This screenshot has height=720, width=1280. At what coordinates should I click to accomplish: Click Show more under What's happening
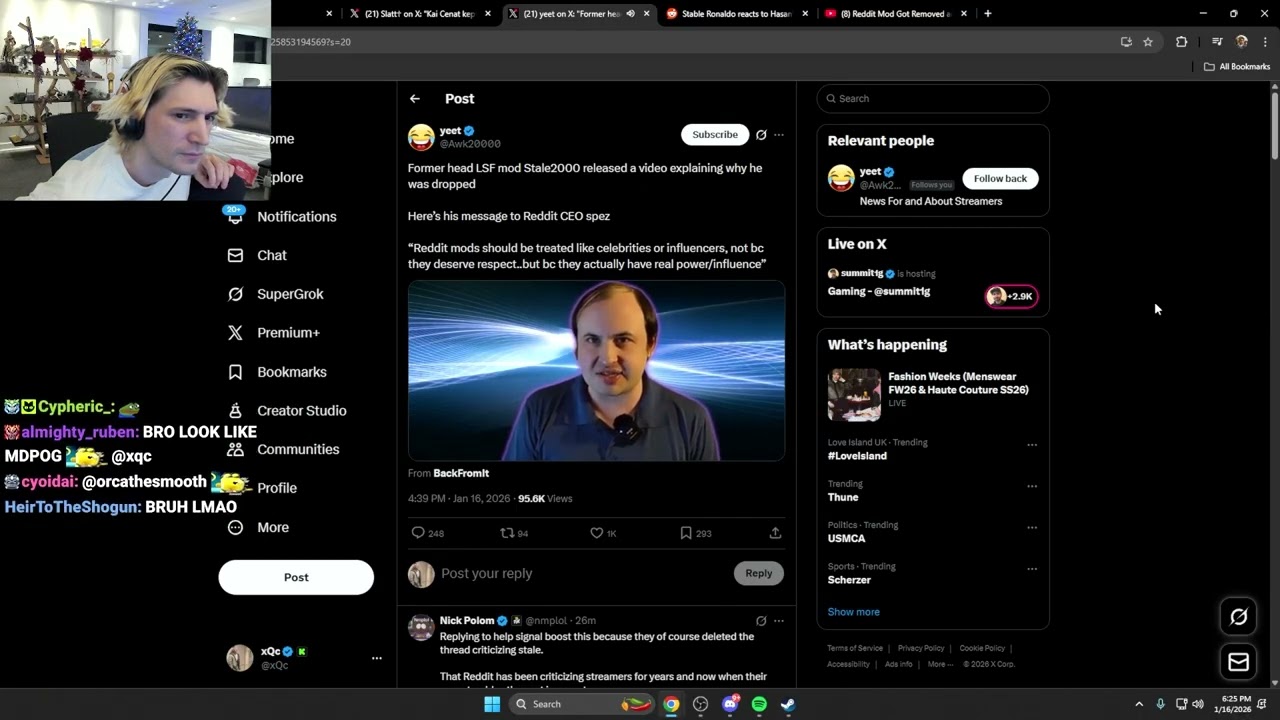[x=853, y=612]
